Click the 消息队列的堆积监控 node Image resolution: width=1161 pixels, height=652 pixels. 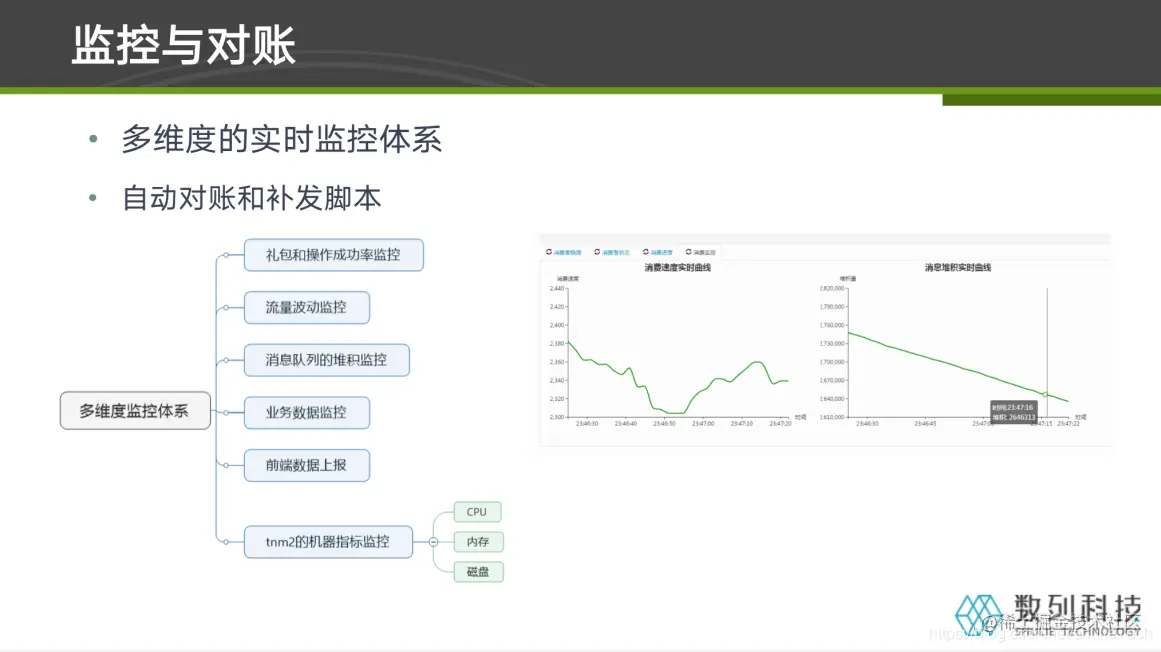point(327,360)
